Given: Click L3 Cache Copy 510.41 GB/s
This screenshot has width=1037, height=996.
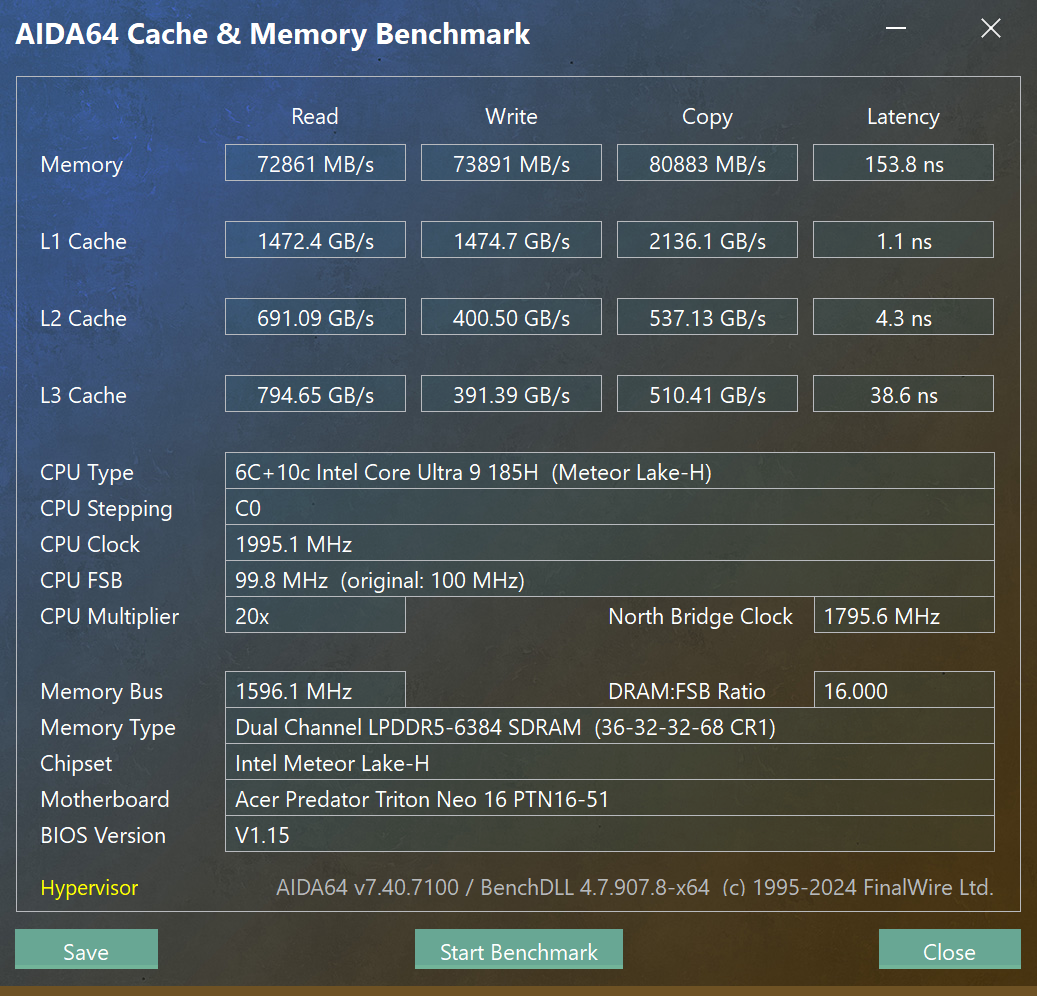Looking at the screenshot, I should [x=708, y=394].
